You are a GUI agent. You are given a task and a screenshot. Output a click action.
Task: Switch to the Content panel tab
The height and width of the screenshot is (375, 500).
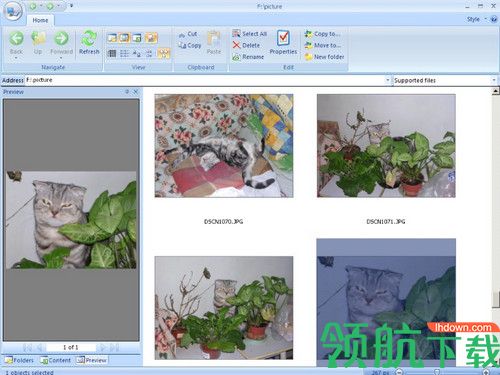55,360
